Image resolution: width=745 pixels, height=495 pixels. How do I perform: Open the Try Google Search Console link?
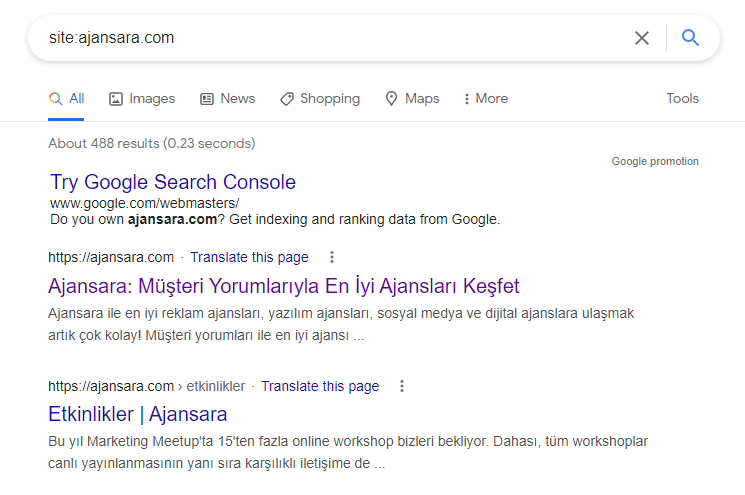click(173, 182)
